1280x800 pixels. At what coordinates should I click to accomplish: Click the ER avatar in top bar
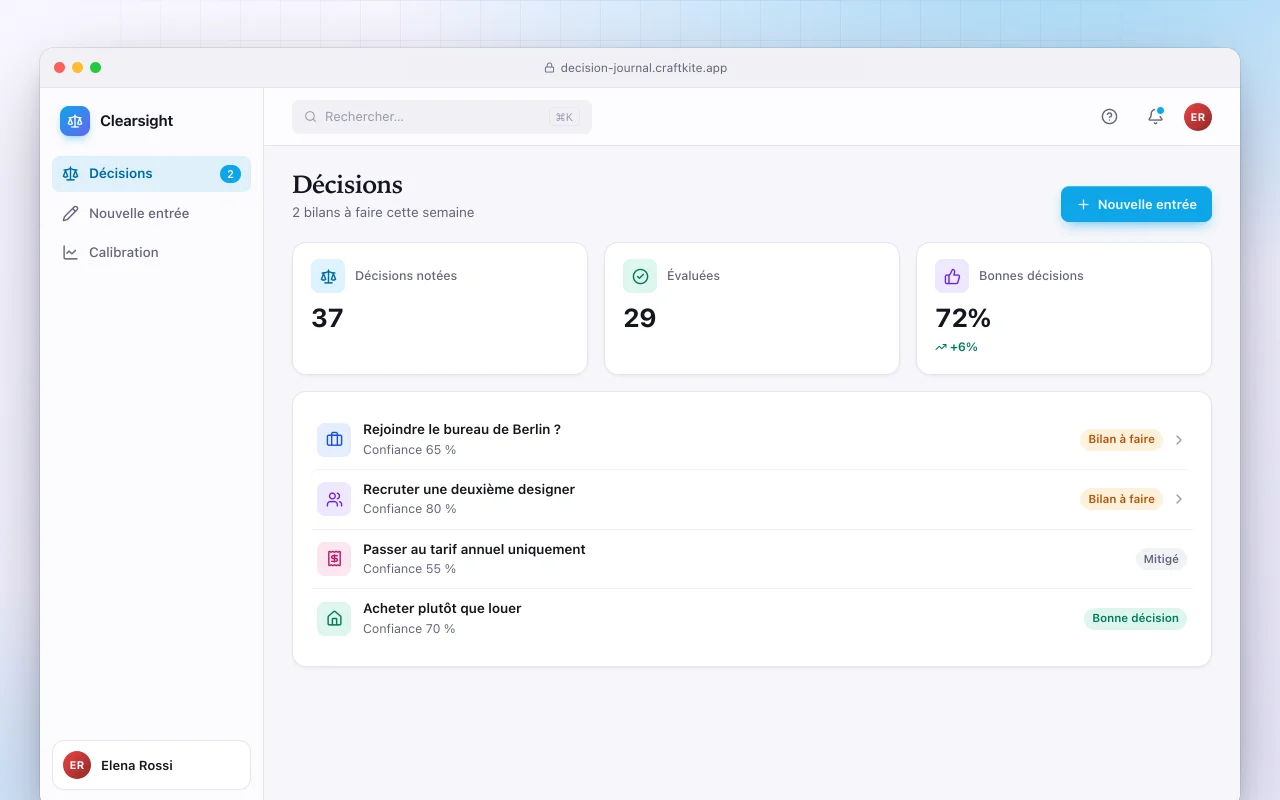pos(1198,117)
